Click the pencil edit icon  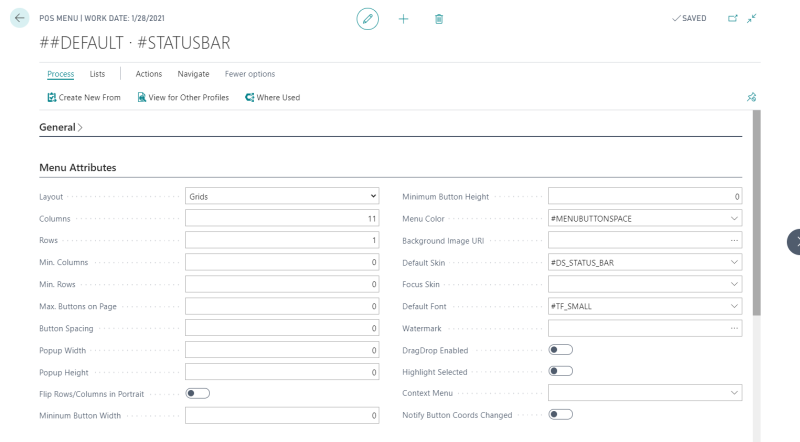click(x=367, y=19)
